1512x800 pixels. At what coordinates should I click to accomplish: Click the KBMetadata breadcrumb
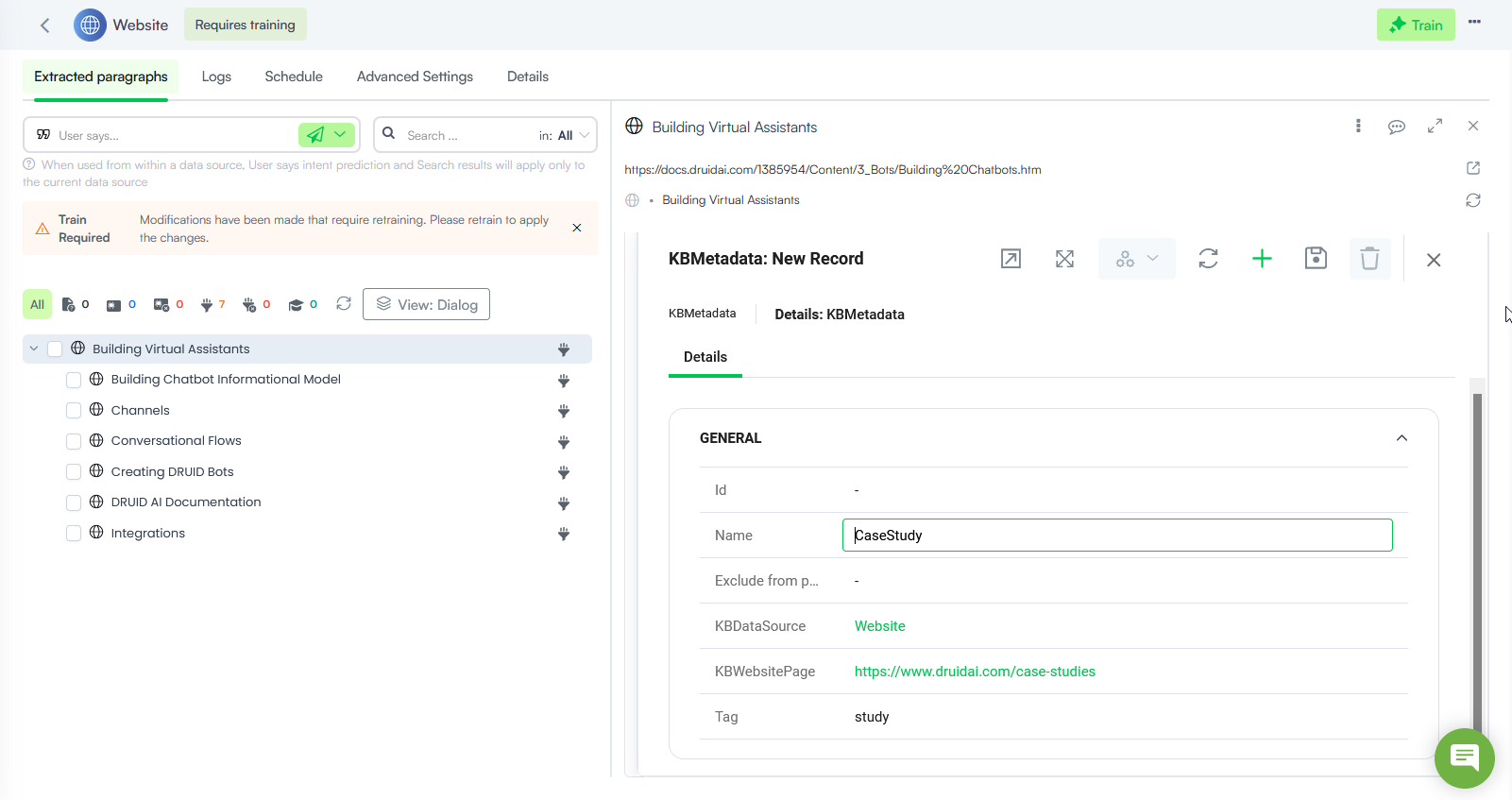702,314
